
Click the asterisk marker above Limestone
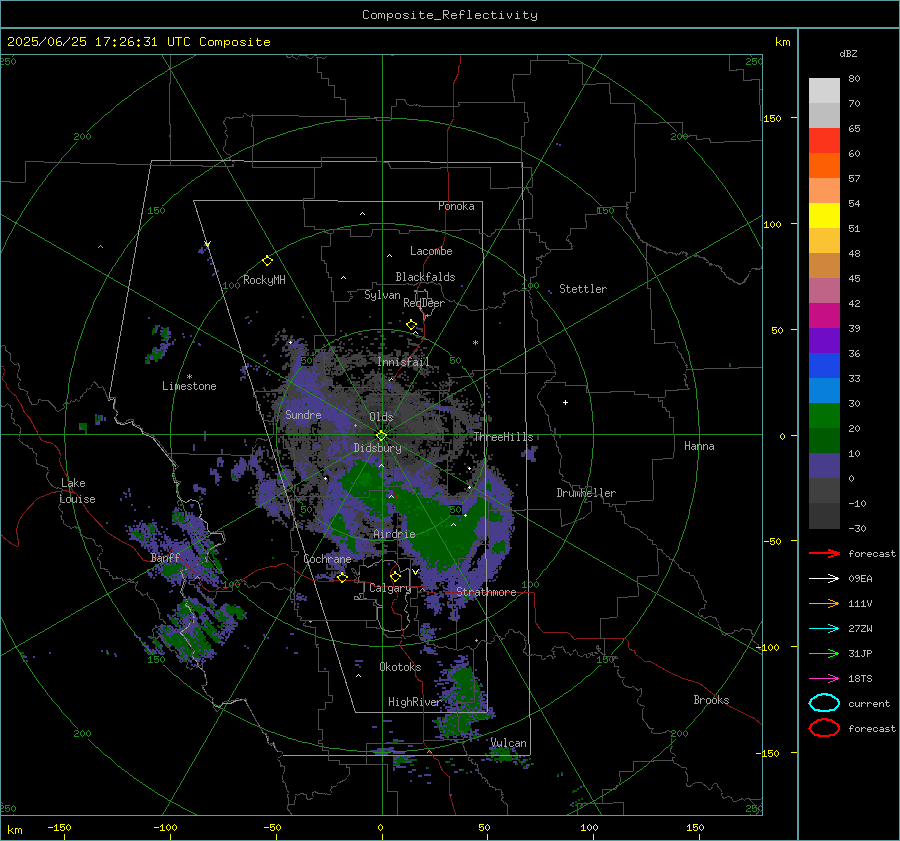pos(189,377)
